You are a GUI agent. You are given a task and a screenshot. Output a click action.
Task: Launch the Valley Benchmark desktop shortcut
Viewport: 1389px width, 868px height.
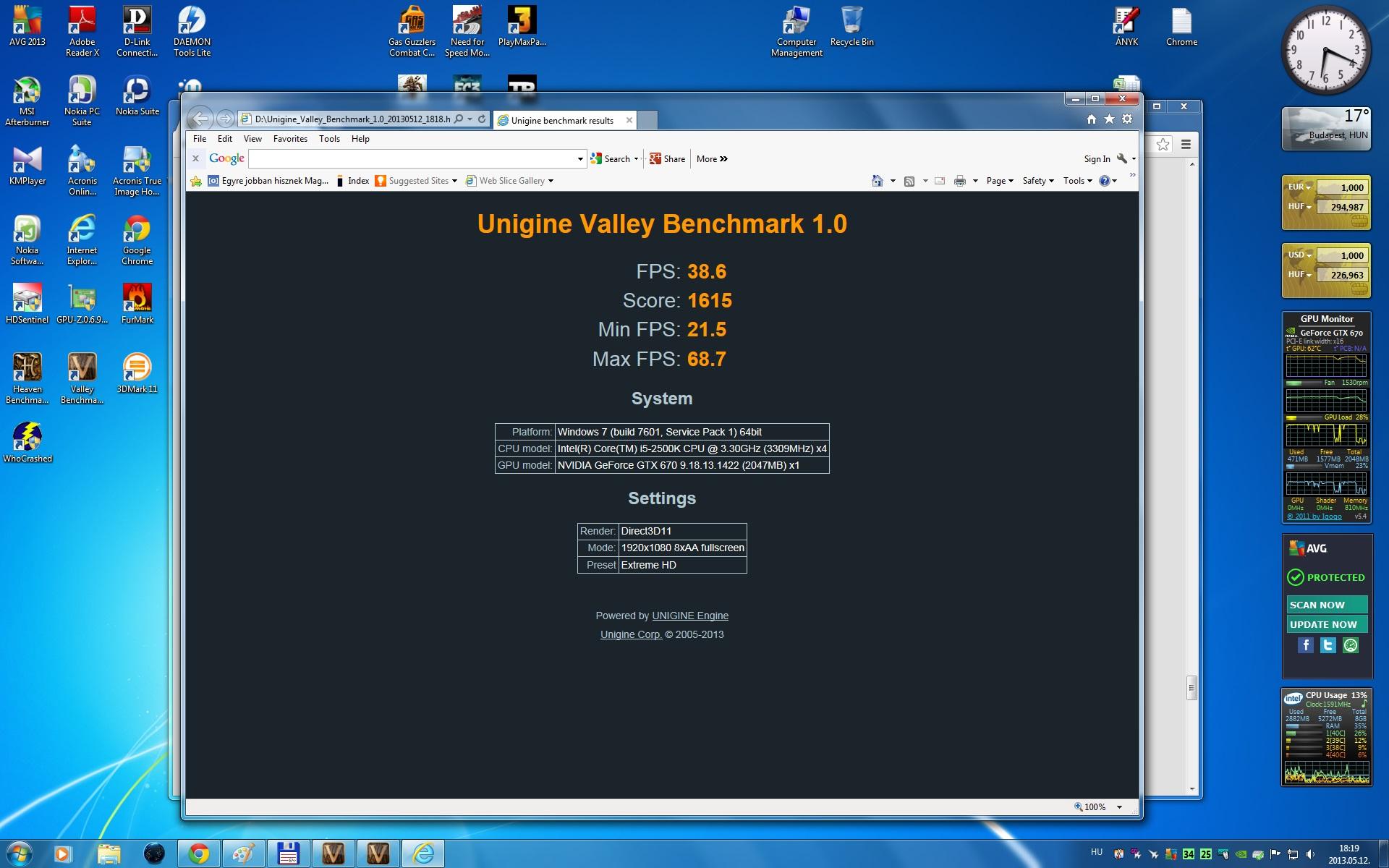click(x=82, y=378)
